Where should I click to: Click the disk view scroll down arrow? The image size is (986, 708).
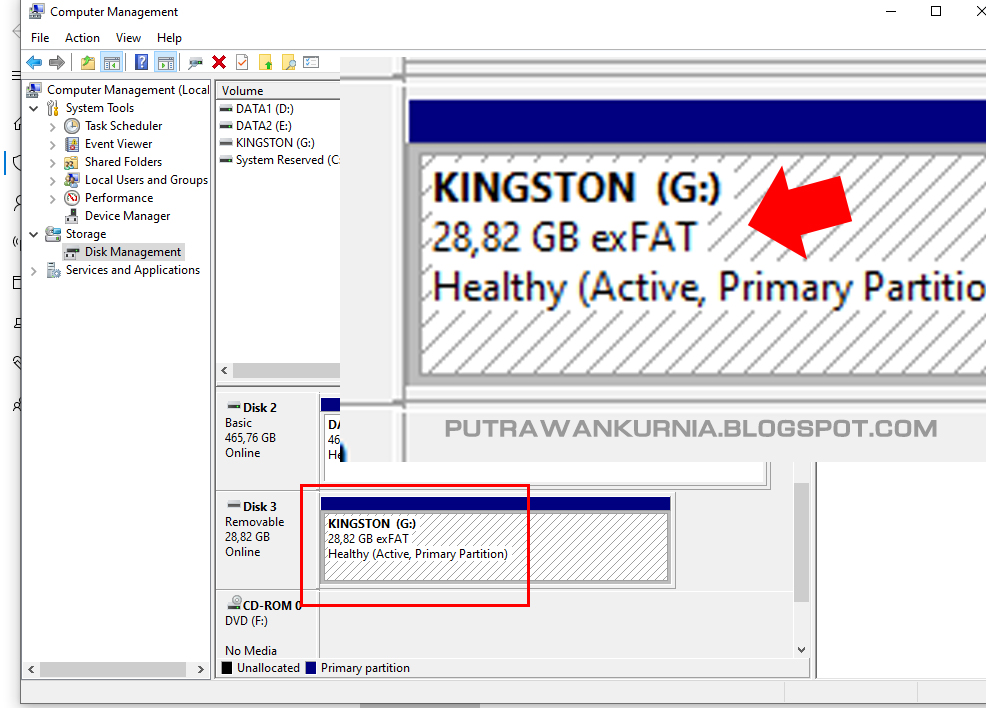click(x=801, y=650)
